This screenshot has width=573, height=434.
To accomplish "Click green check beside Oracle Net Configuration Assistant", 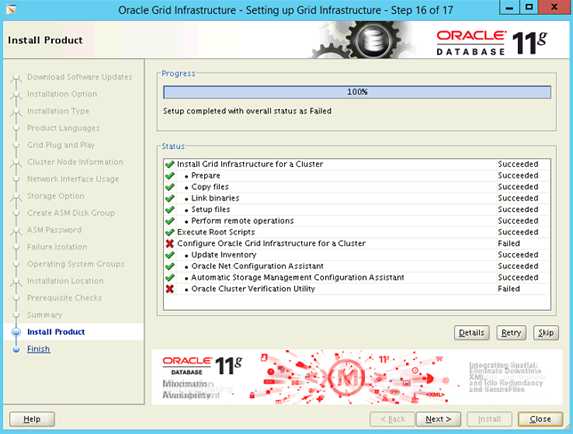I will pyautogui.click(x=170, y=266).
